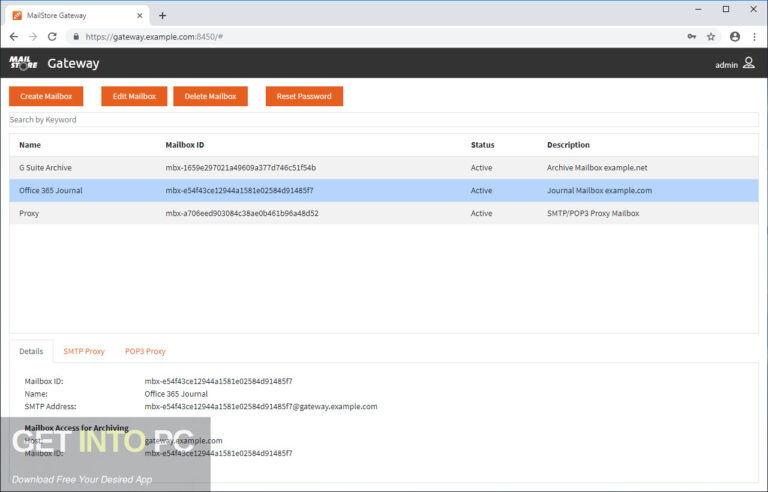Click mailbox ID mbx-1659e297021a49609a377d746c51f54b
Screen dimensions: 768x492
point(240,168)
